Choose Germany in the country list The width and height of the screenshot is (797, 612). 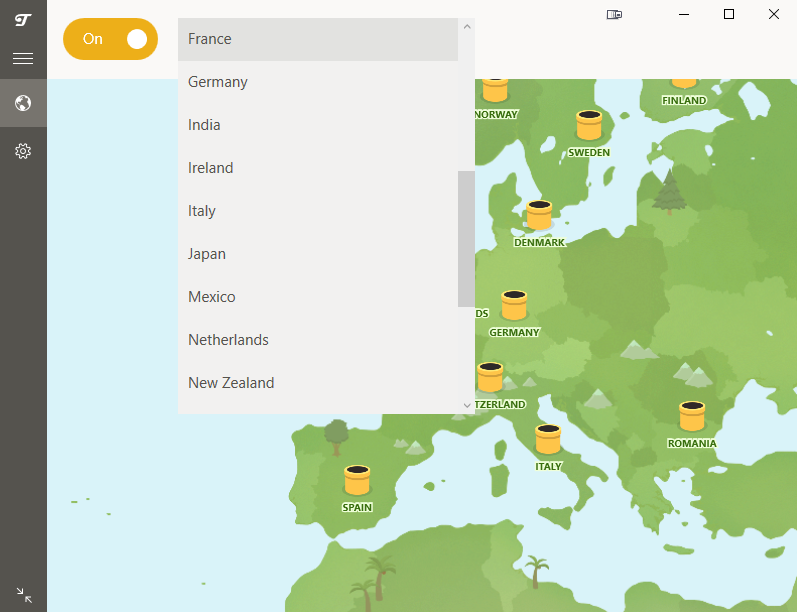318,82
